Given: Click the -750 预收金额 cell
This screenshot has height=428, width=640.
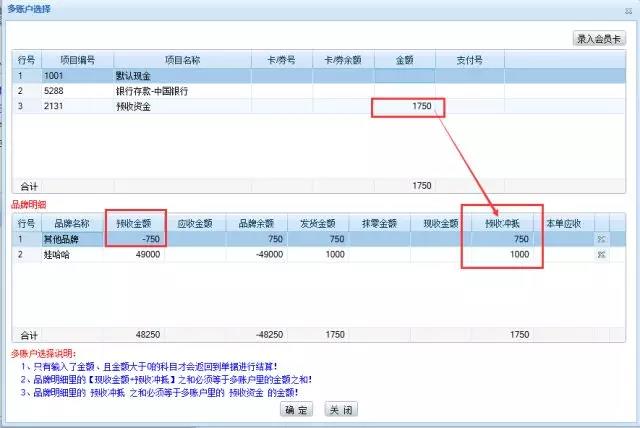Looking at the screenshot, I should (134, 239).
